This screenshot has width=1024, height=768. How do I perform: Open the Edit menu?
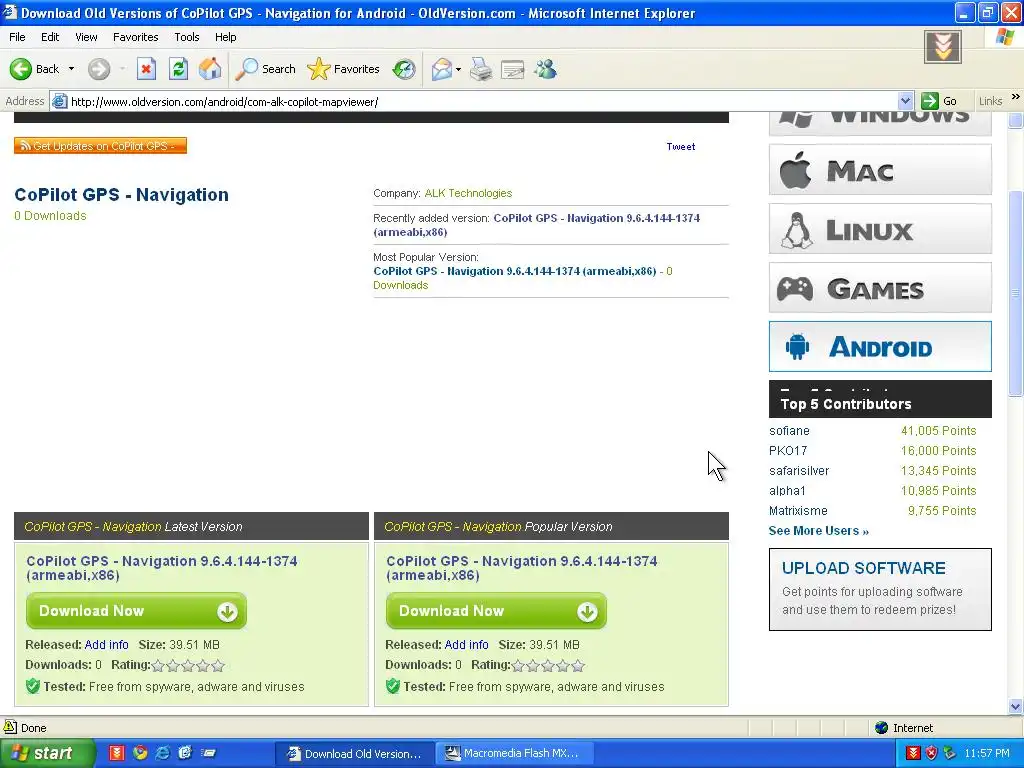[50, 37]
